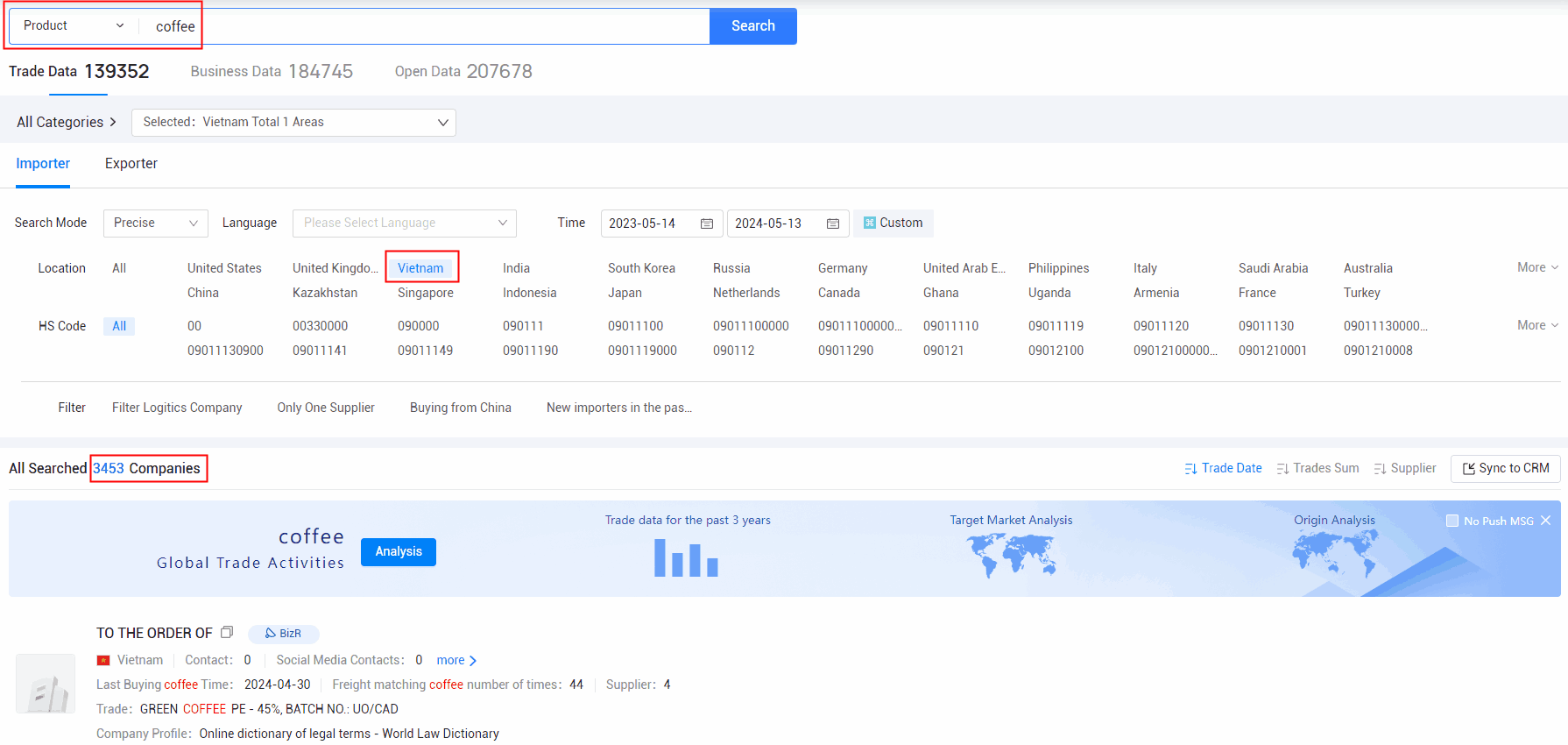
Task: Click the calendar icon in the start date field
Action: 707,223
